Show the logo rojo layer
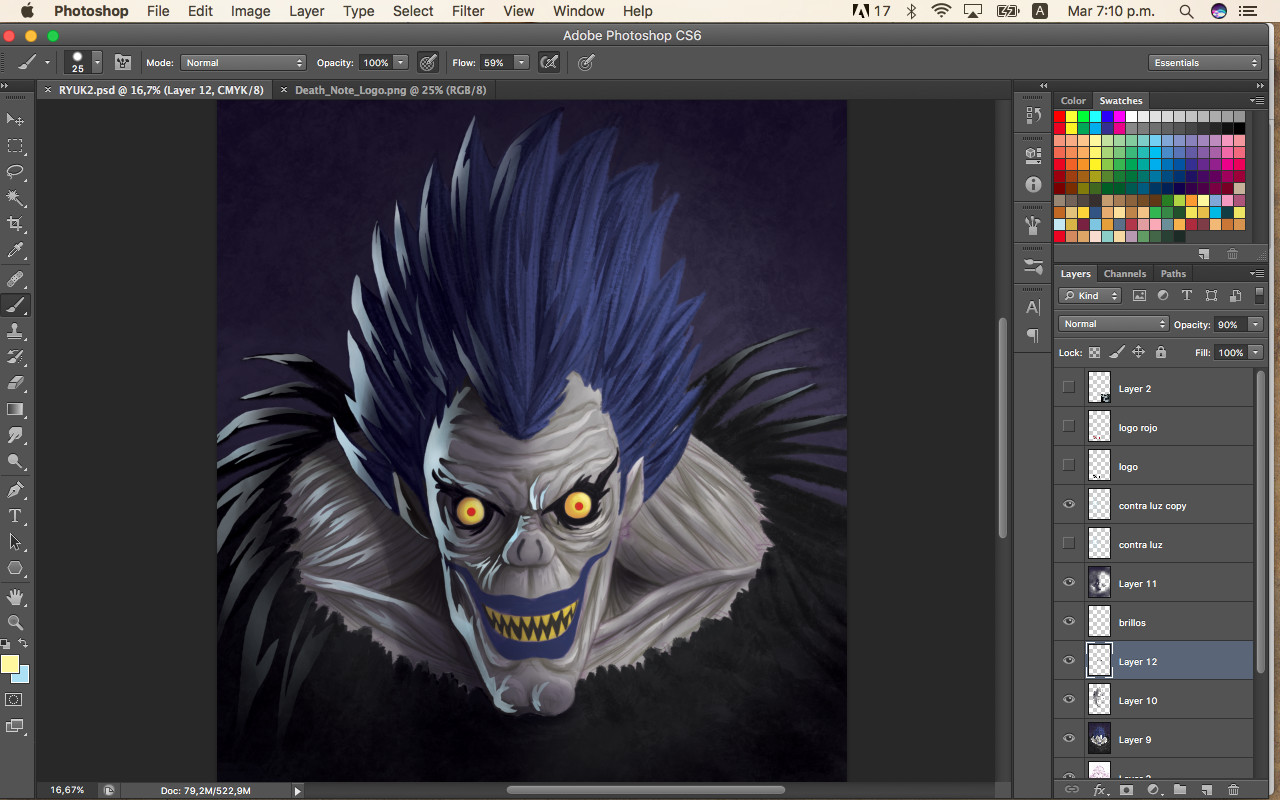This screenshot has width=1280, height=800. tap(1068, 427)
